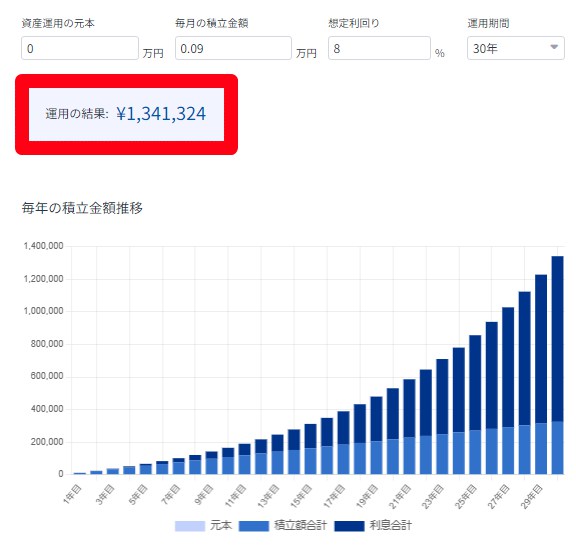
Task: Click the 11年目 axis label
Action: (x=235, y=496)
